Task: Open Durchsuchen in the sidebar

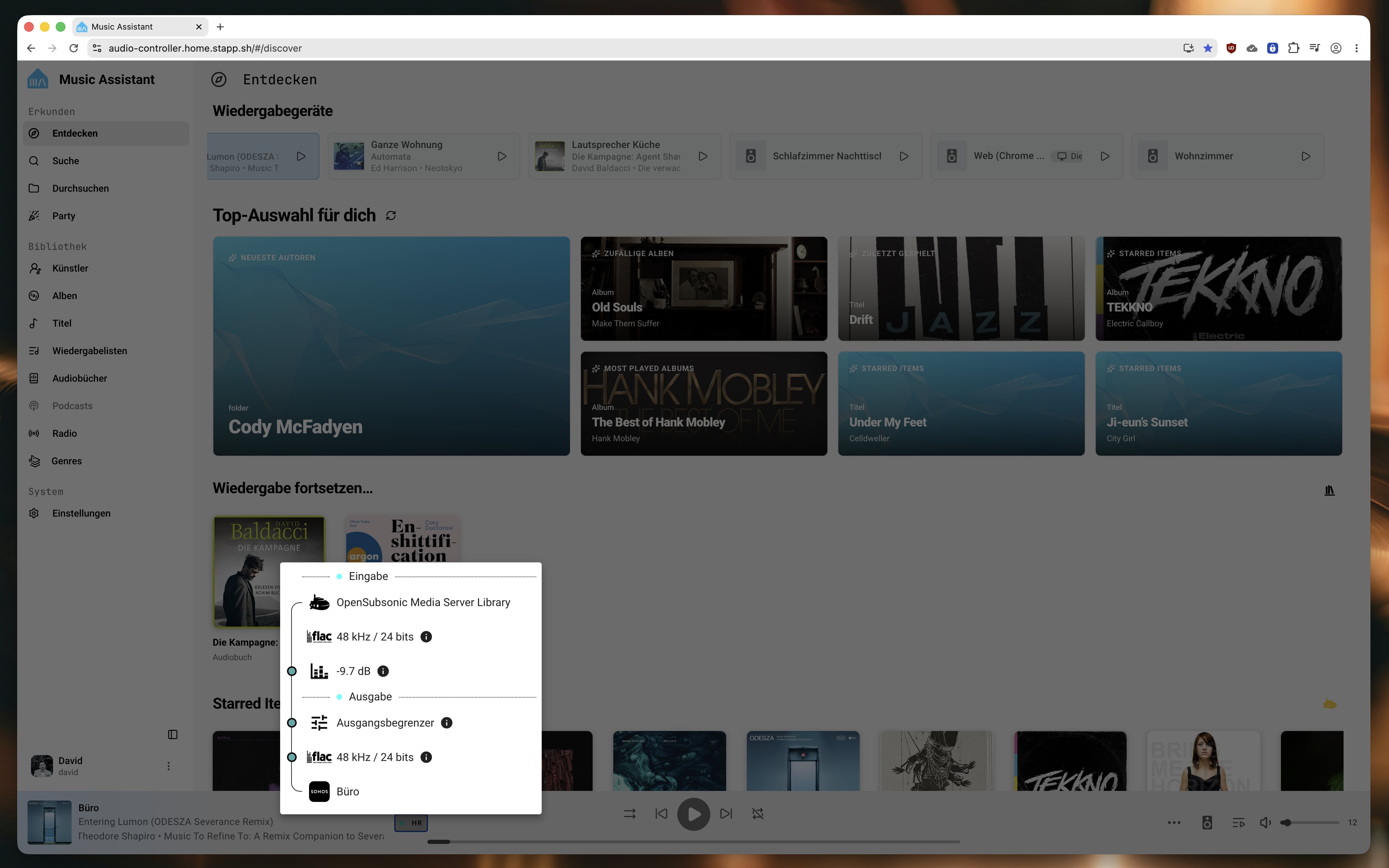Action: 106,188
